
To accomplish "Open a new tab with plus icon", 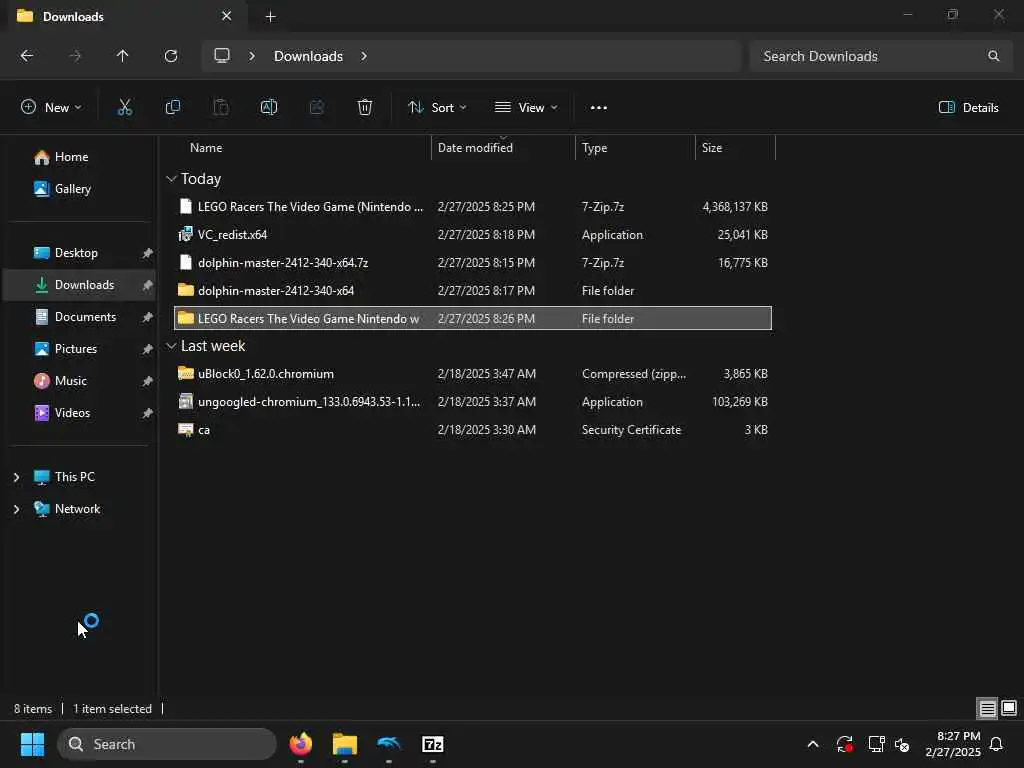I will click(x=270, y=17).
